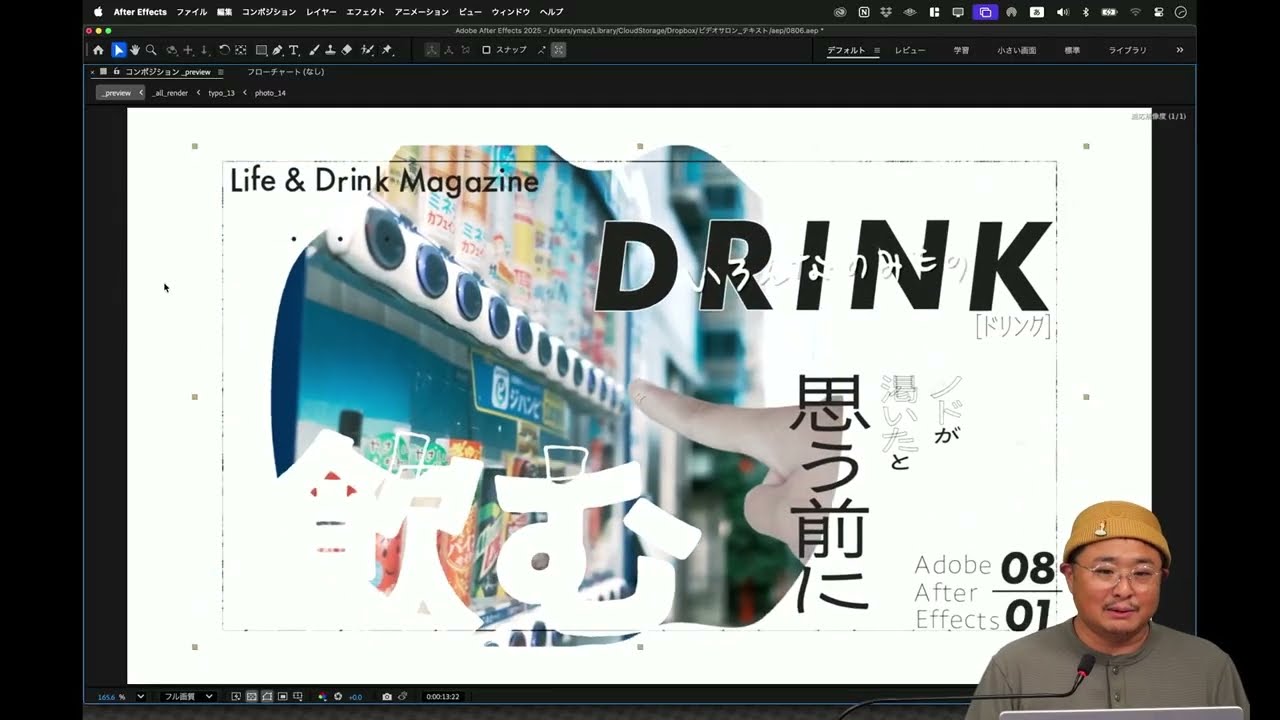The width and height of the screenshot is (1280, 720).
Task: Open the エフェクト menu
Action: click(365, 12)
